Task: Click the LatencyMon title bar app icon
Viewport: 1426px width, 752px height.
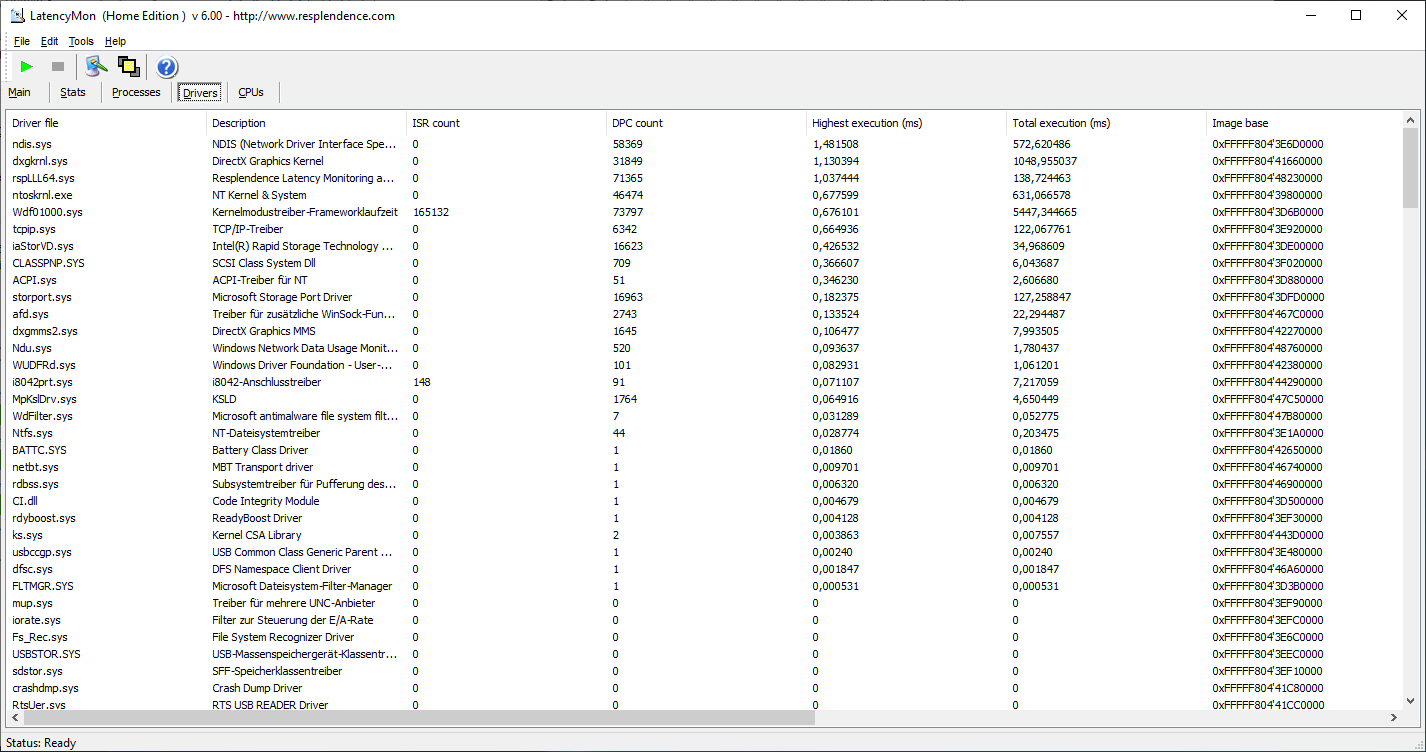Action: (x=17, y=16)
